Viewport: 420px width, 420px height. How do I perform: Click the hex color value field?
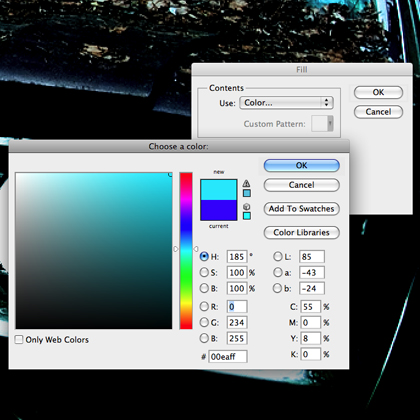pos(228,357)
